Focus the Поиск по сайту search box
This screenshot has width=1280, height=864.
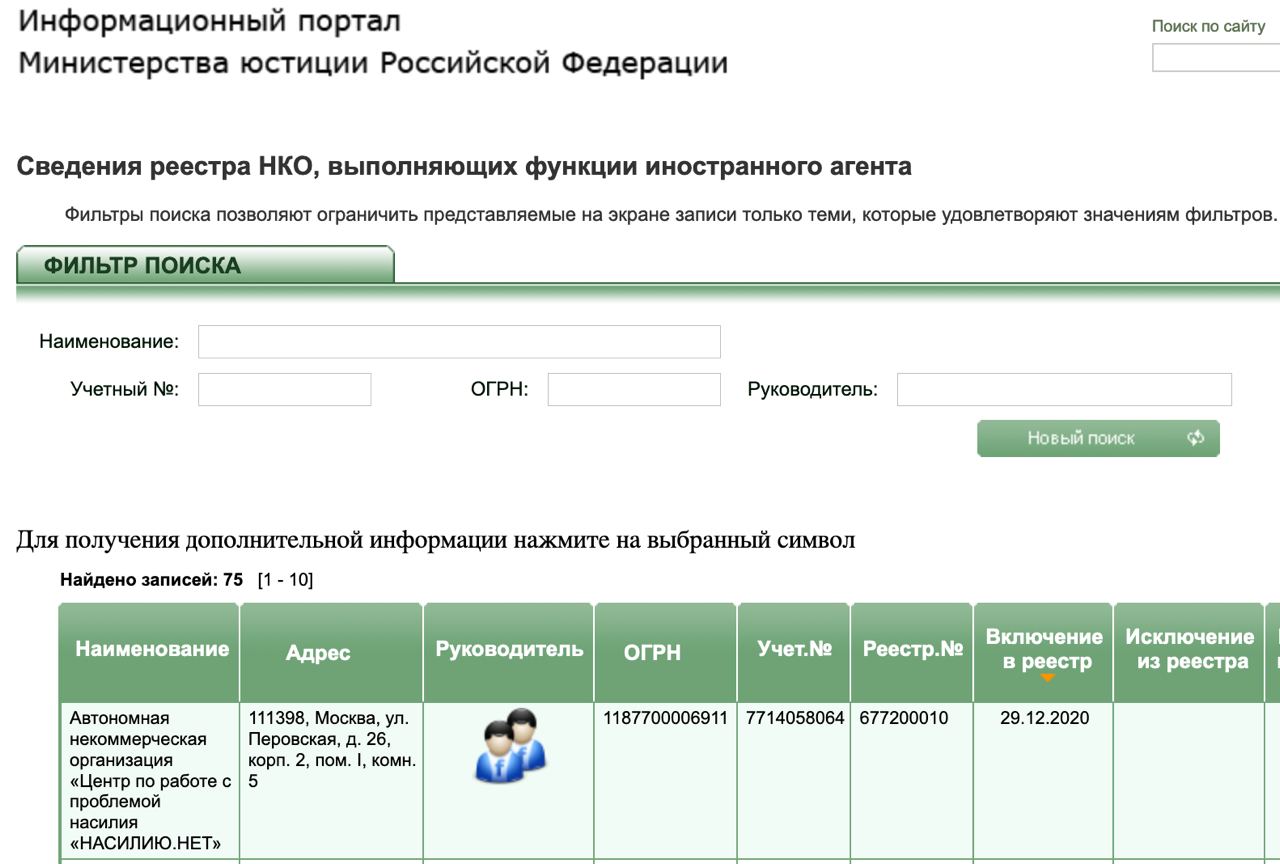(1216, 59)
